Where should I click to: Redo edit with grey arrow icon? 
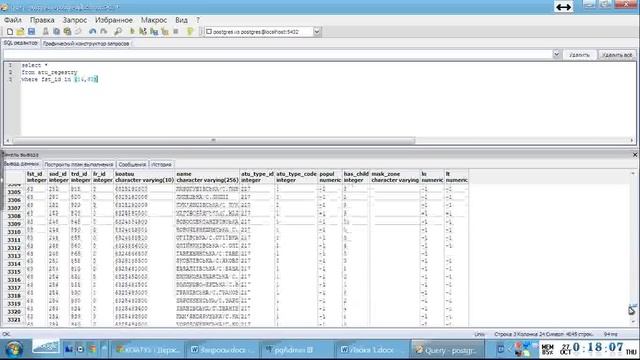coord(104,31)
